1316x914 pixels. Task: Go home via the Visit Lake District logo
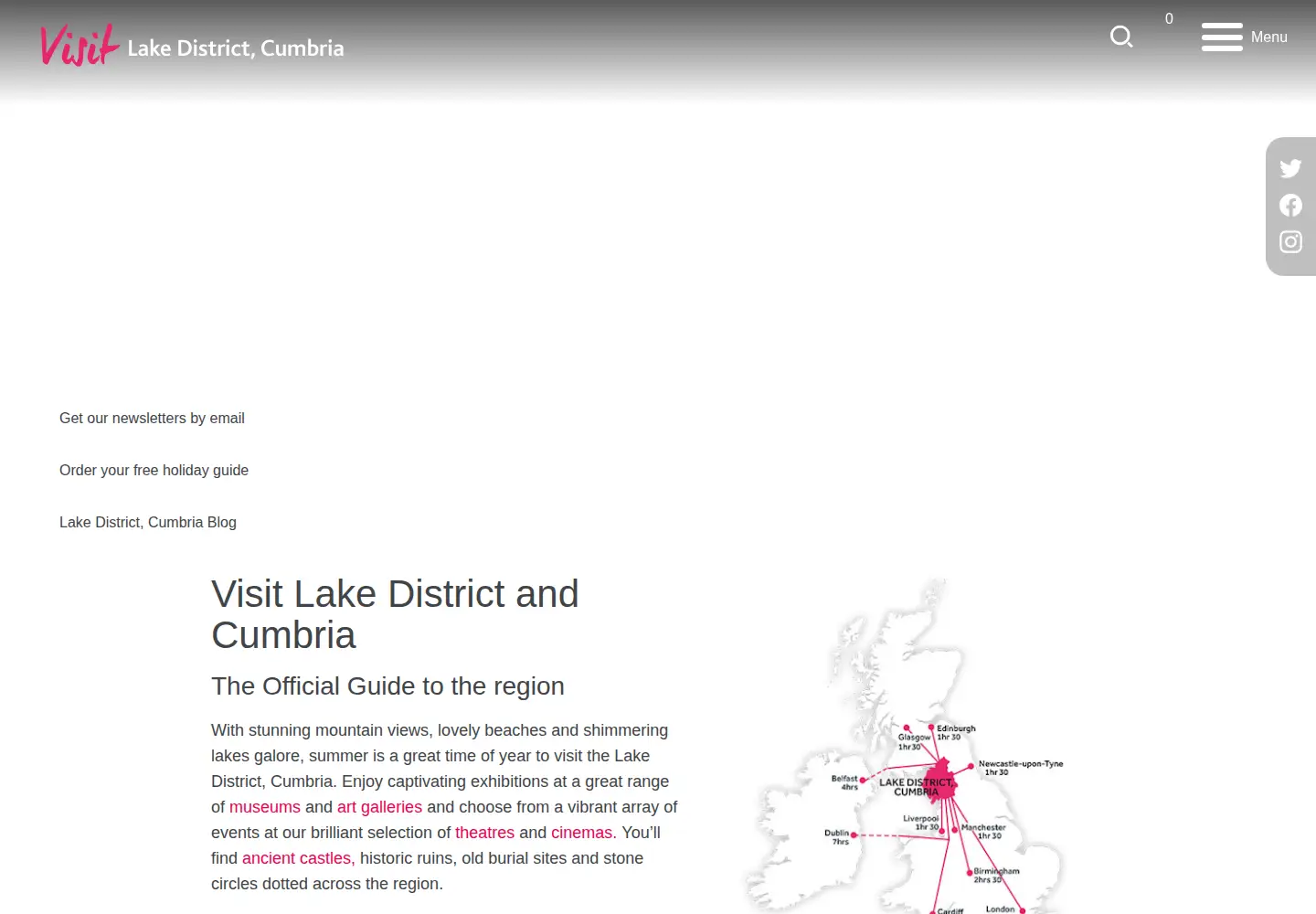[x=192, y=46]
